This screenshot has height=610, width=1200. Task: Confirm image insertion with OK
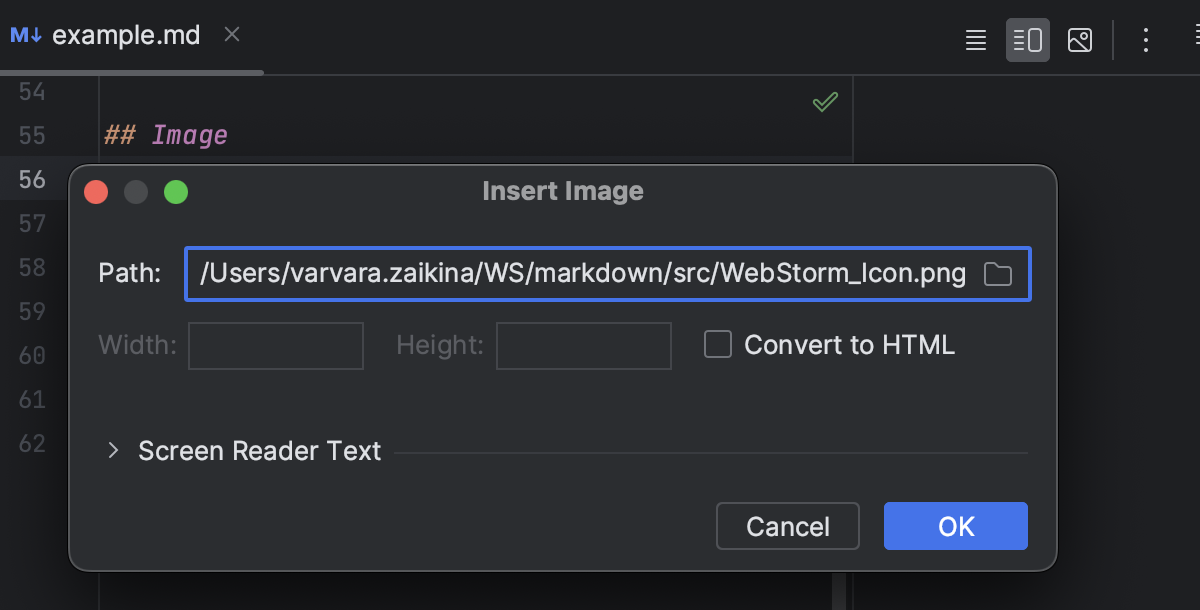(955, 525)
